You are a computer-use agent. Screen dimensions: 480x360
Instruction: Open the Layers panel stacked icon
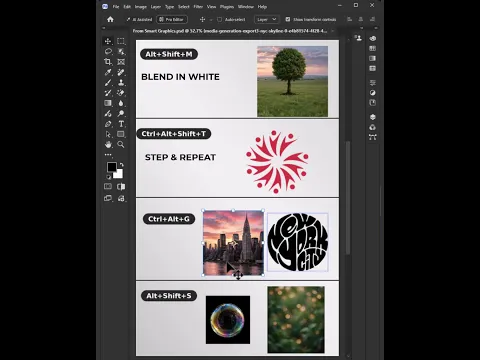pyautogui.click(x=373, y=117)
